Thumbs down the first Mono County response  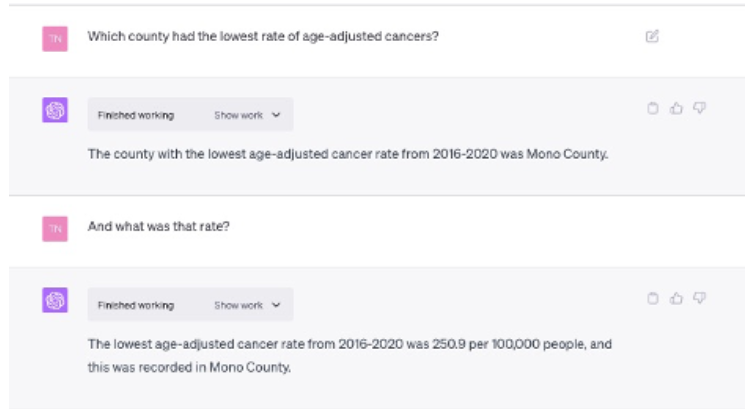[x=699, y=109]
